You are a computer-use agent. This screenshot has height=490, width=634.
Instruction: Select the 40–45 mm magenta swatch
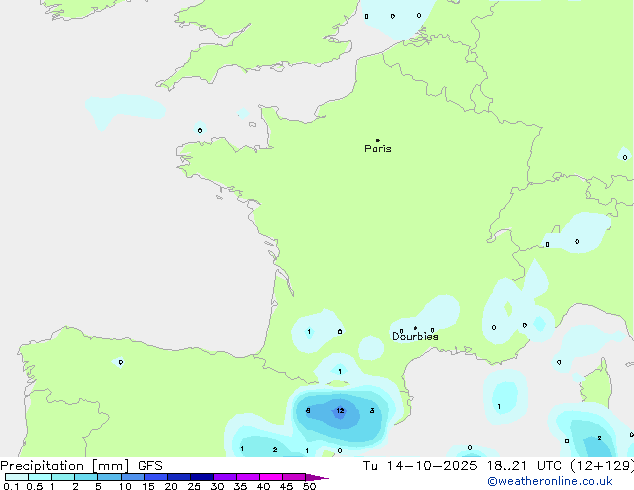[x=271, y=477]
